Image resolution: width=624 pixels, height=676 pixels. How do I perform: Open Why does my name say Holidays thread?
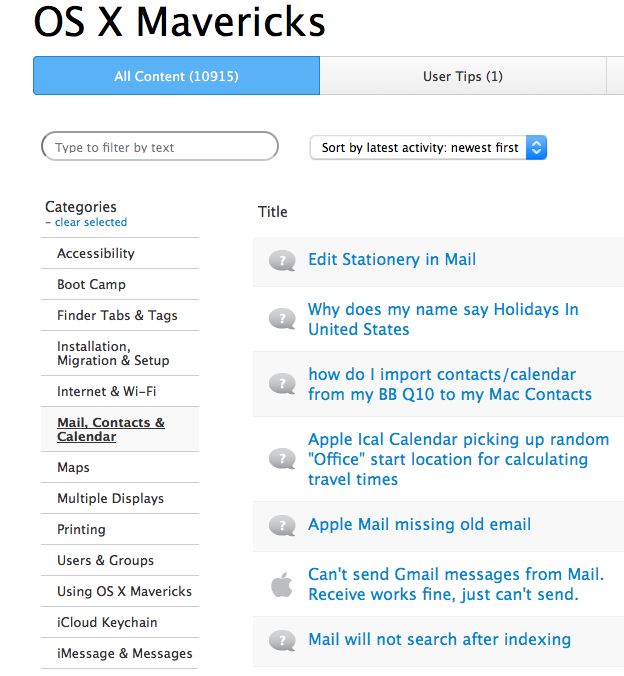(443, 319)
